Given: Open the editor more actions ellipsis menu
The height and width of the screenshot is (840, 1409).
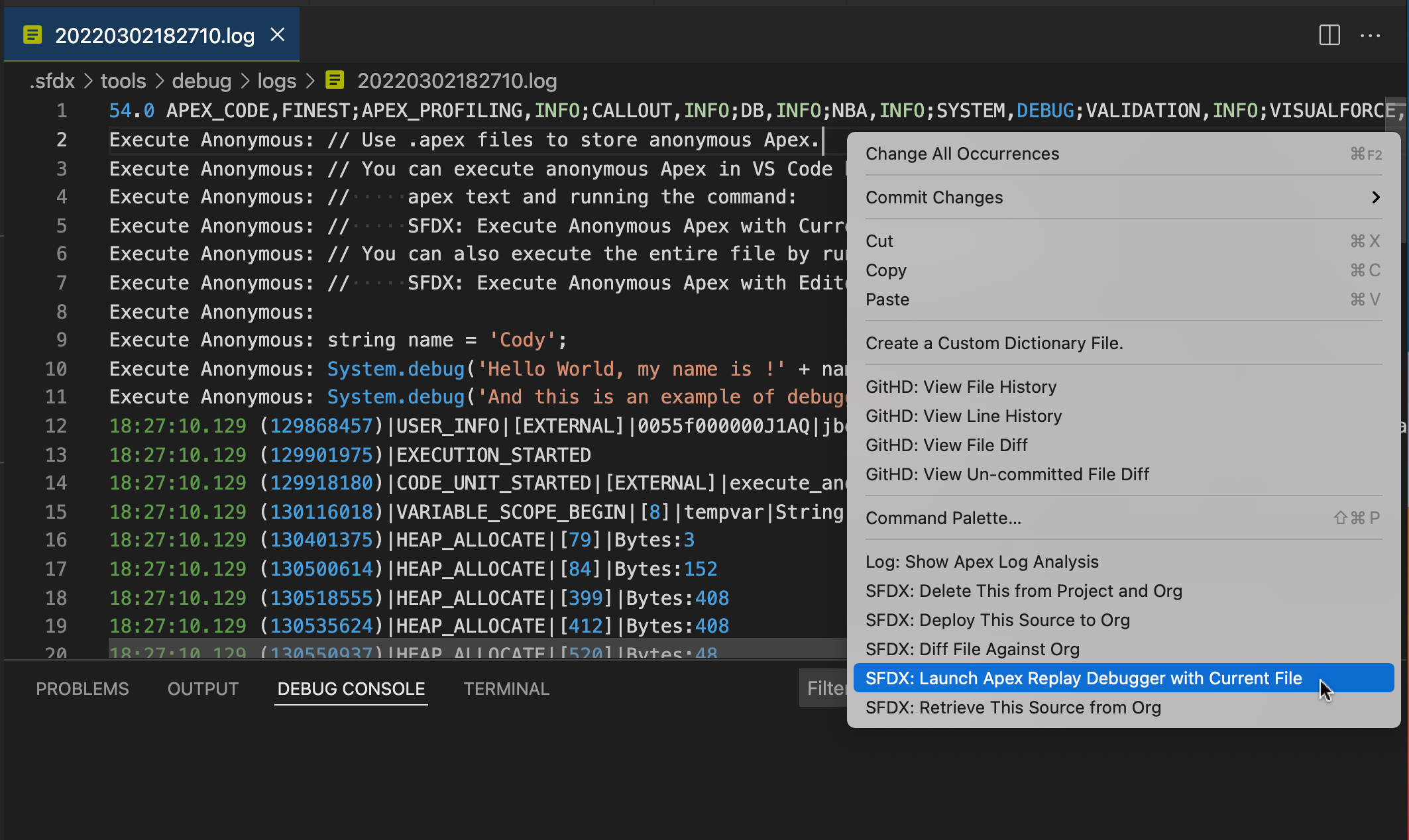Looking at the screenshot, I should (1371, 36).
